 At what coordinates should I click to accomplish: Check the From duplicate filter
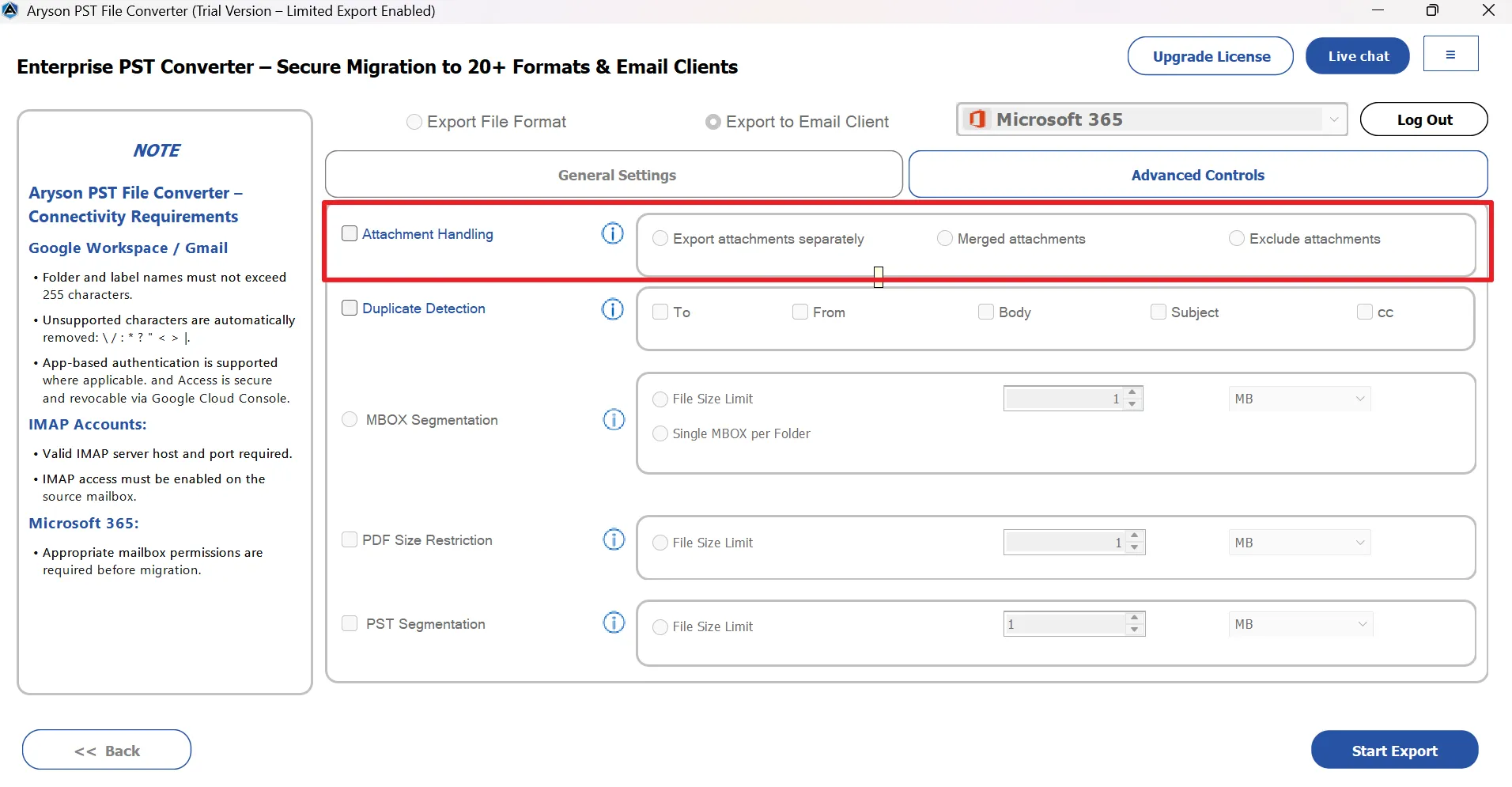(x=800, y=312)
